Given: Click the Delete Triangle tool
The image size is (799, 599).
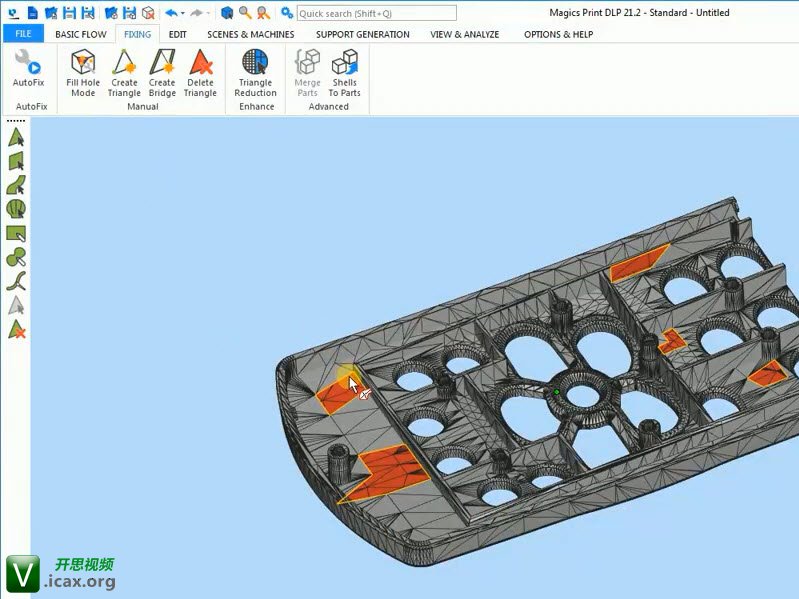Looking at the screenshot, I should (200, 73).
